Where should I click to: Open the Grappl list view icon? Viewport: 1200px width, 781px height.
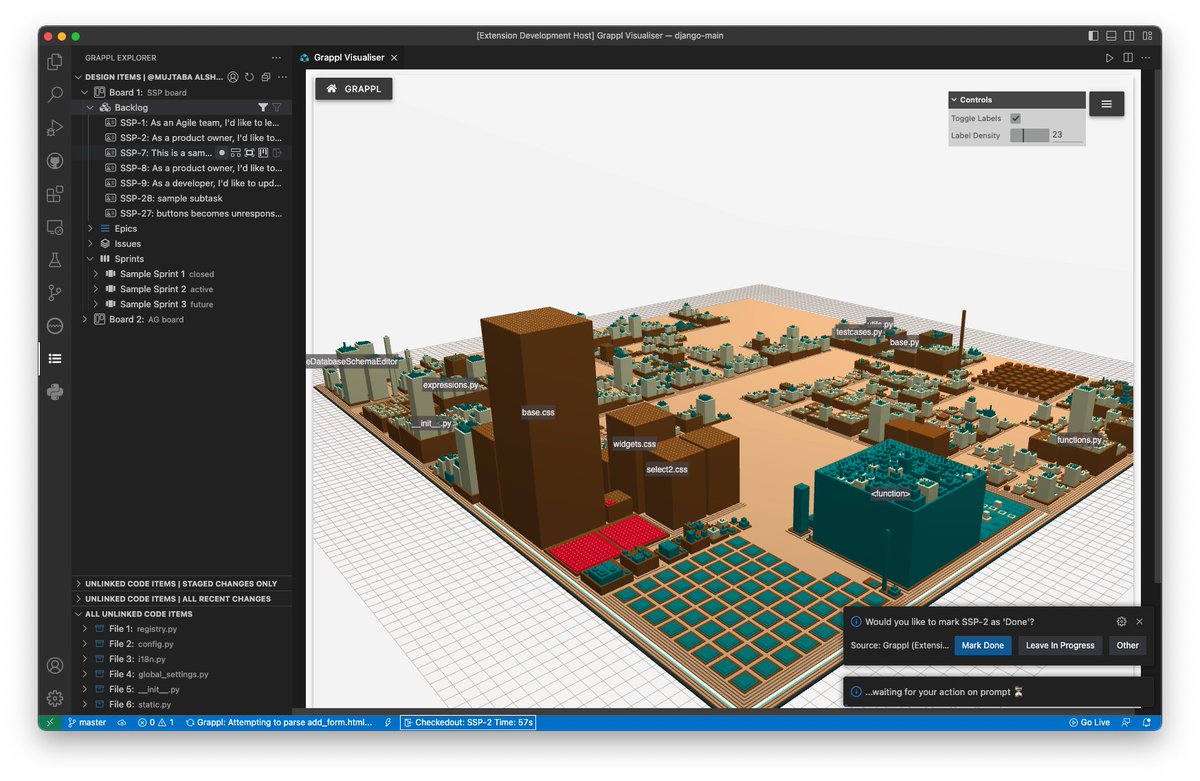tap(55, 359)
